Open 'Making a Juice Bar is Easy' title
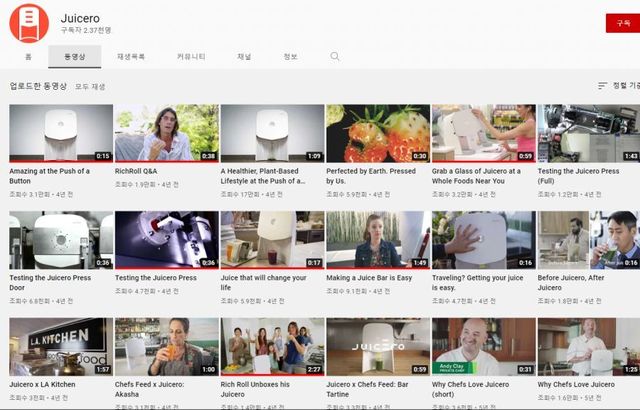Image resolution: width=640 pixels, height=410 pixels. 368,277
